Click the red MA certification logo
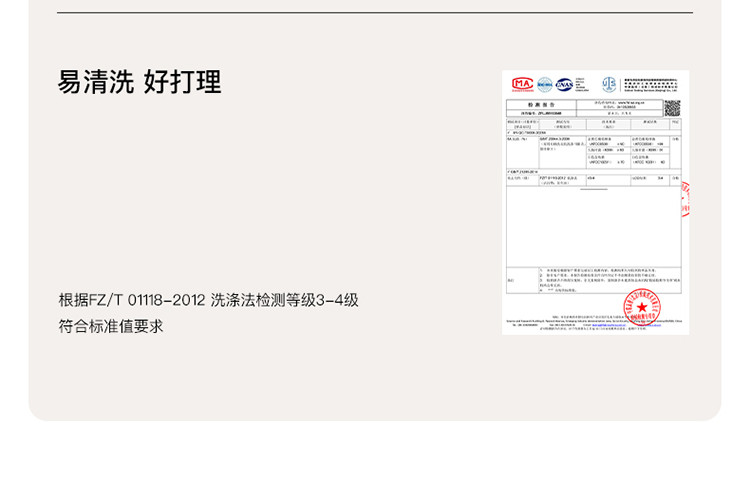Viewport: 750px width, 498px height. (x=522, y=85)
